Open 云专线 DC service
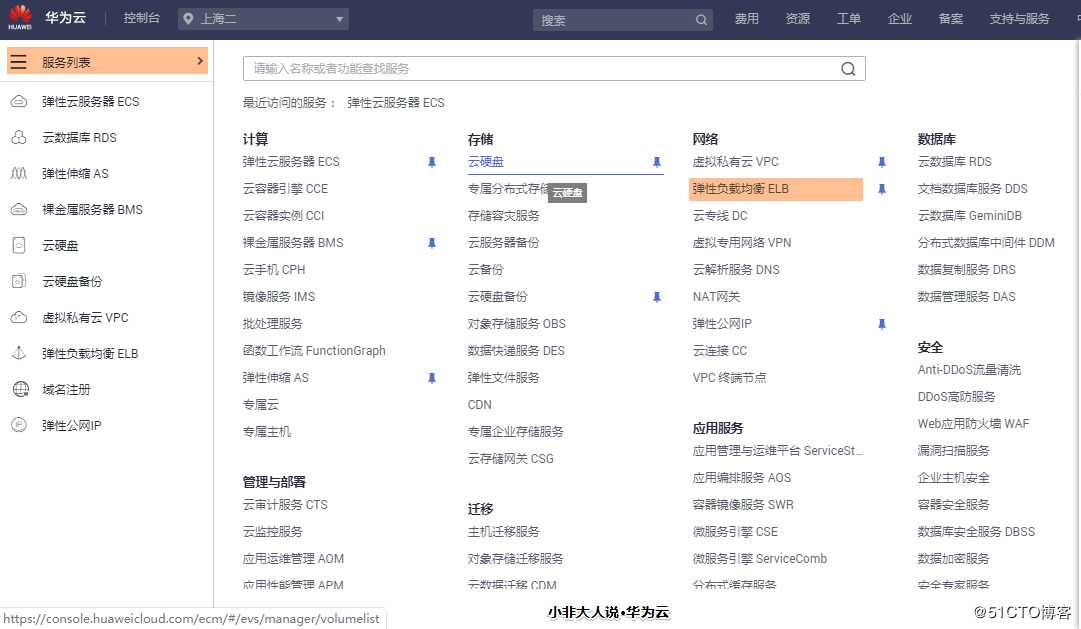This screenshot has height=629, width=1081. (x=720, y=216)
